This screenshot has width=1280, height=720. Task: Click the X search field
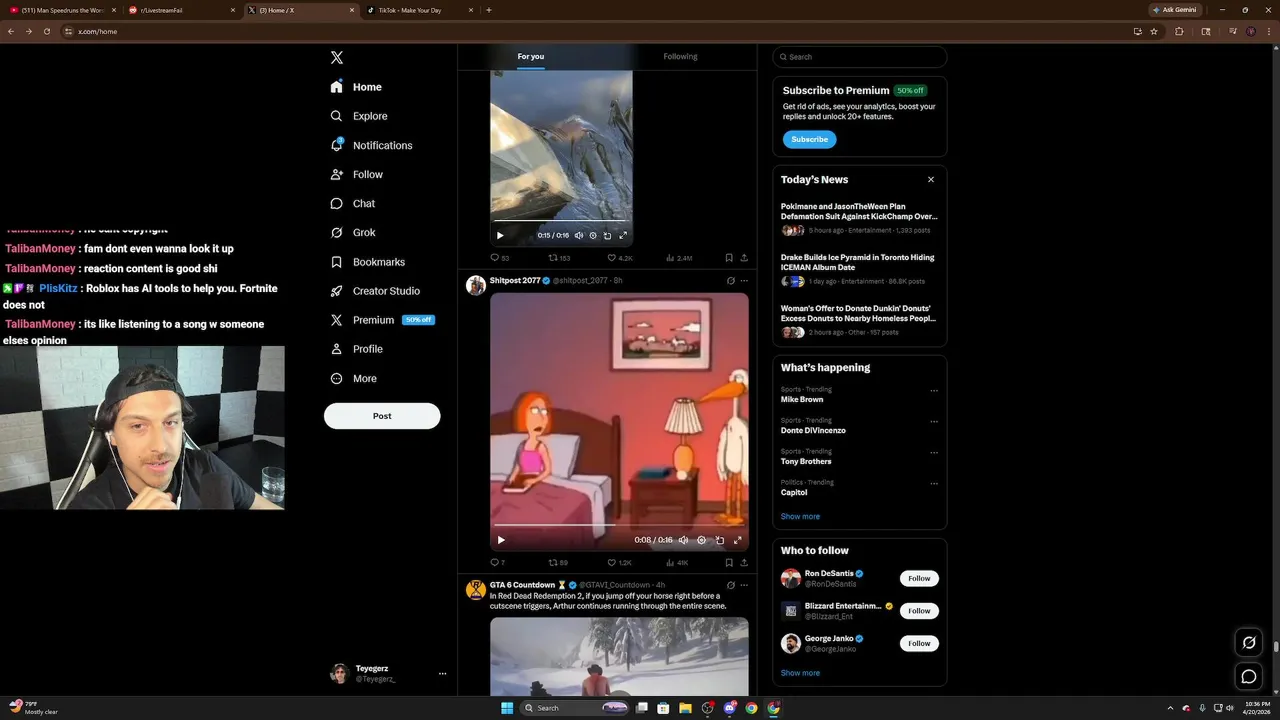tap(860, 57)
